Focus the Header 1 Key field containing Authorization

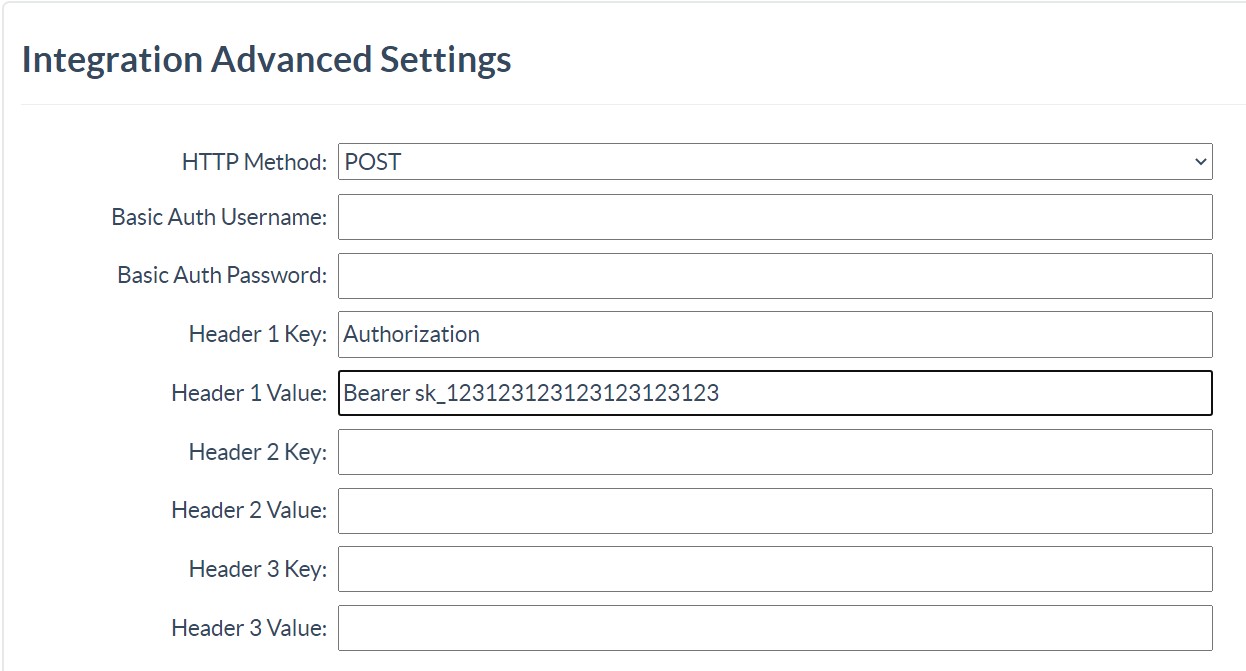(775, 334)
